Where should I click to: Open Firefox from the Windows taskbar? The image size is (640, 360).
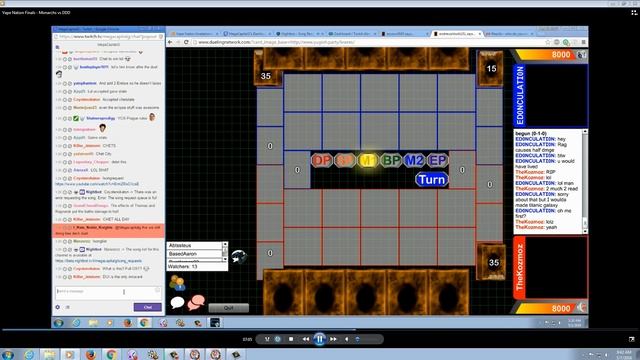click(x=91, y=354)
